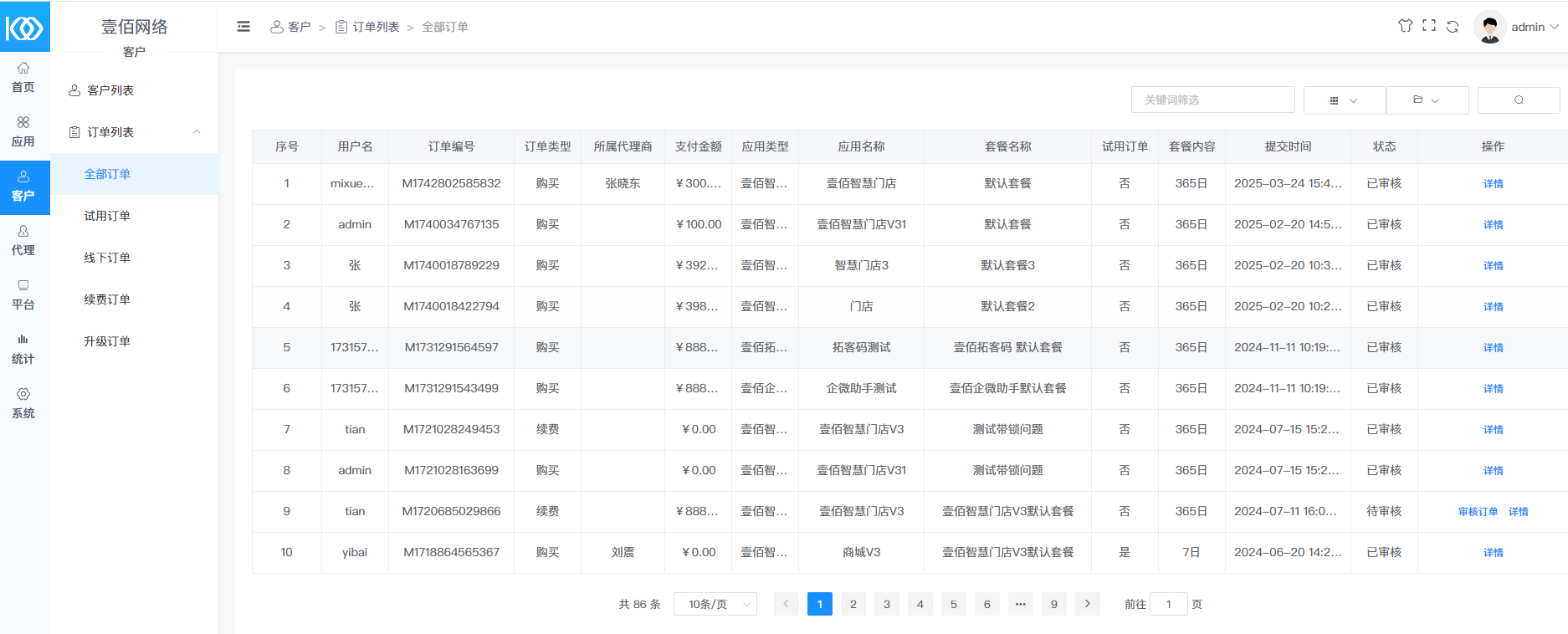Select 升级订单 menu item
The width and height of the screenshot is (1568, 634).
(x=135, y=341)
